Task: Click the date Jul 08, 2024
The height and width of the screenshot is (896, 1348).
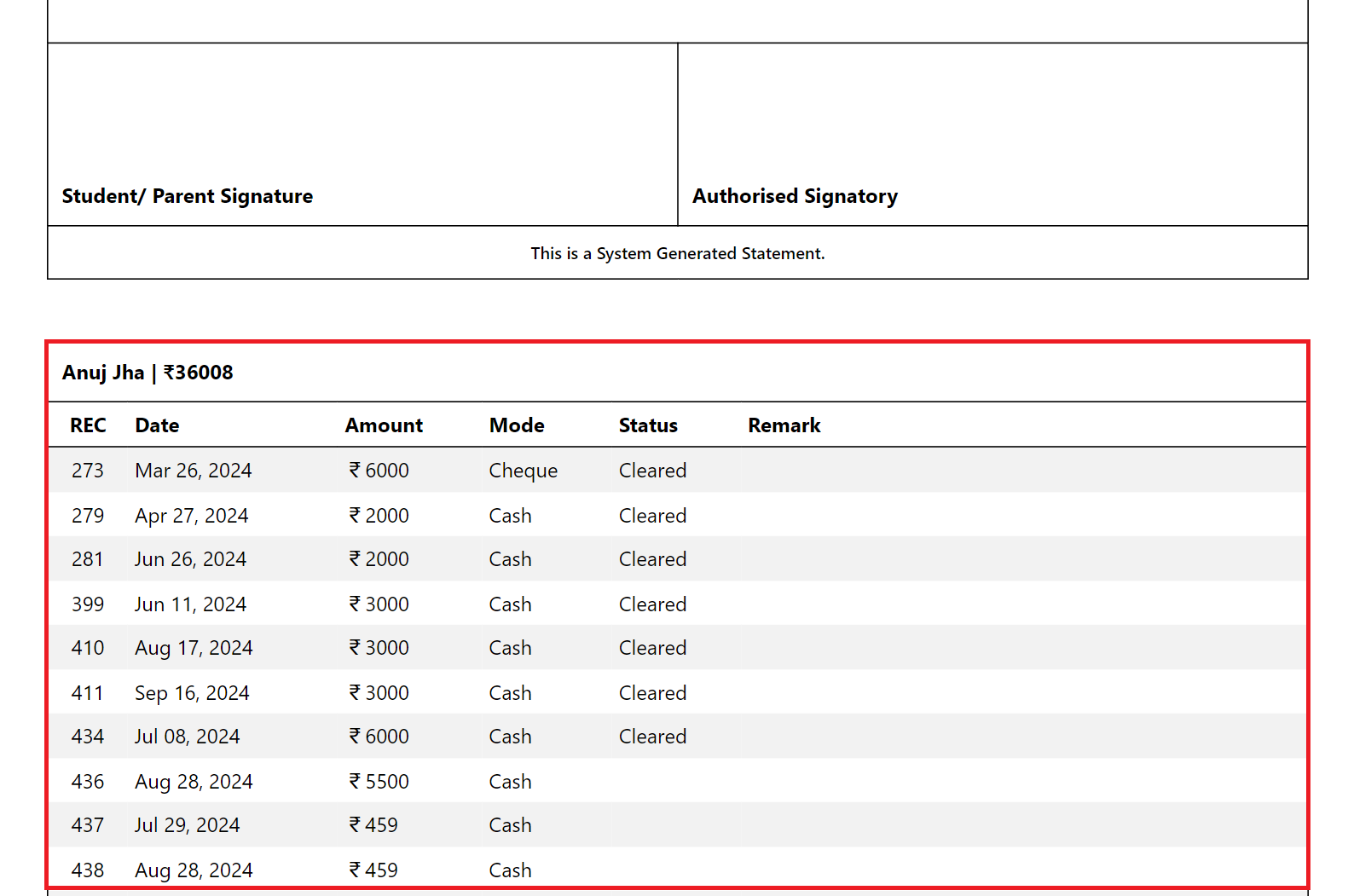Action: click(x=188, y=737)
